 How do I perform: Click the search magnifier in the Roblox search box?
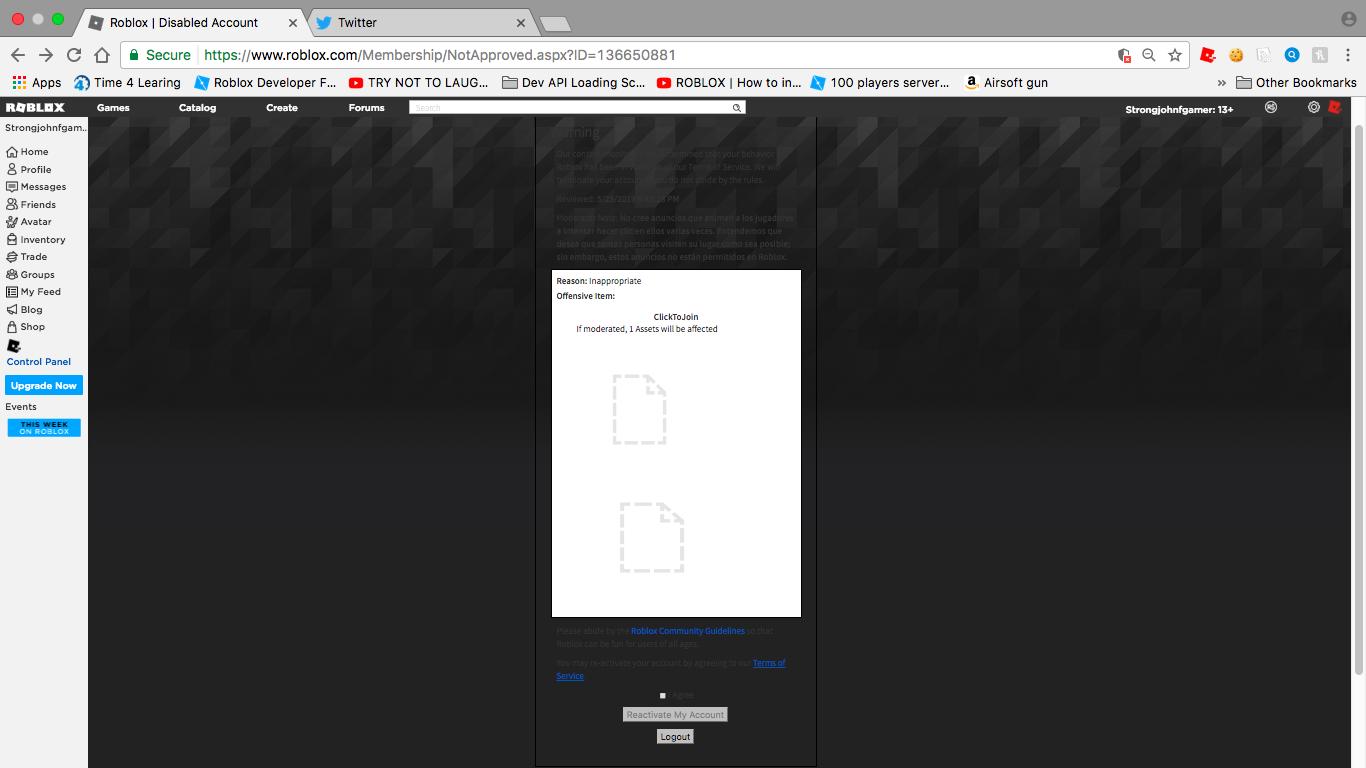pos(737,108)
